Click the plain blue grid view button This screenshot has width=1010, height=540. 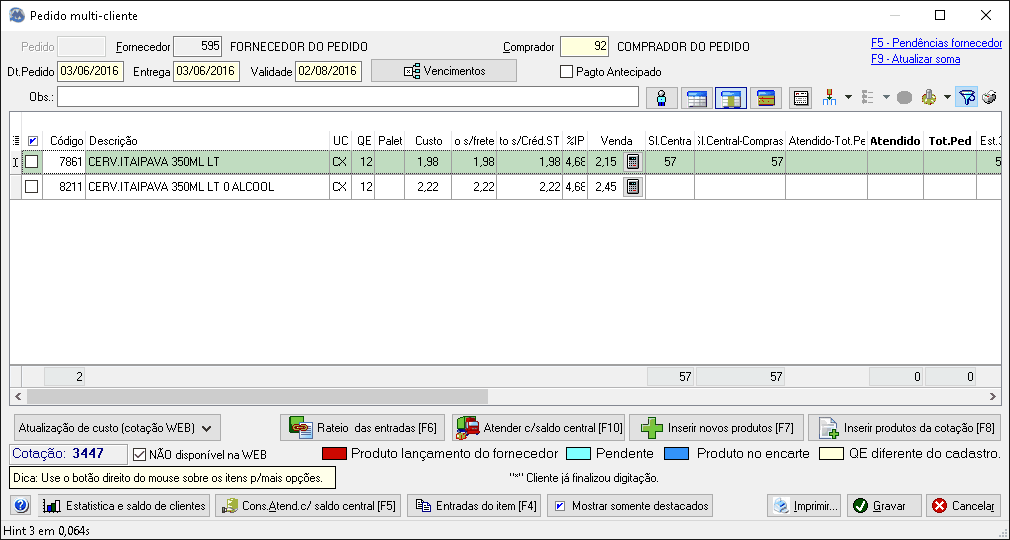(697, 98)
